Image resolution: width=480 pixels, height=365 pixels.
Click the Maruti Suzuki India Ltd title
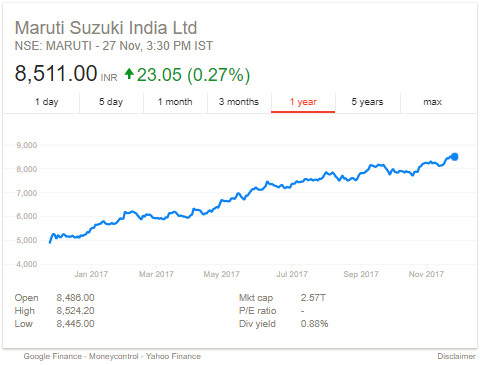[106, 28]
